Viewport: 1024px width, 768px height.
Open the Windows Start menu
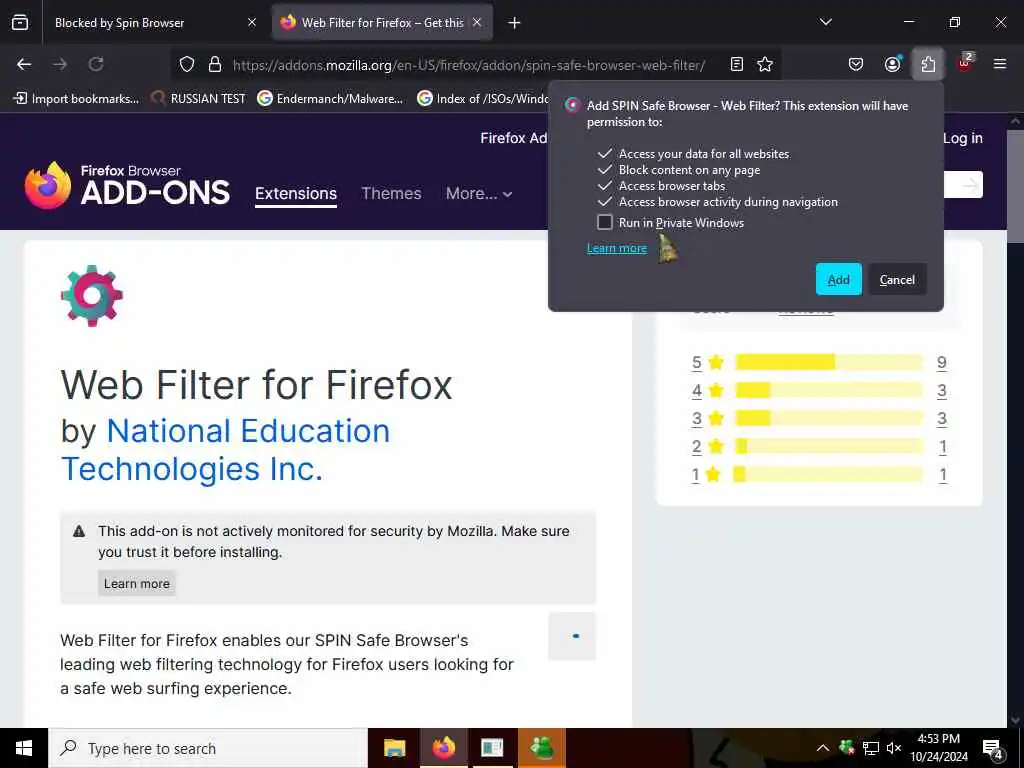tap(24, 748)
